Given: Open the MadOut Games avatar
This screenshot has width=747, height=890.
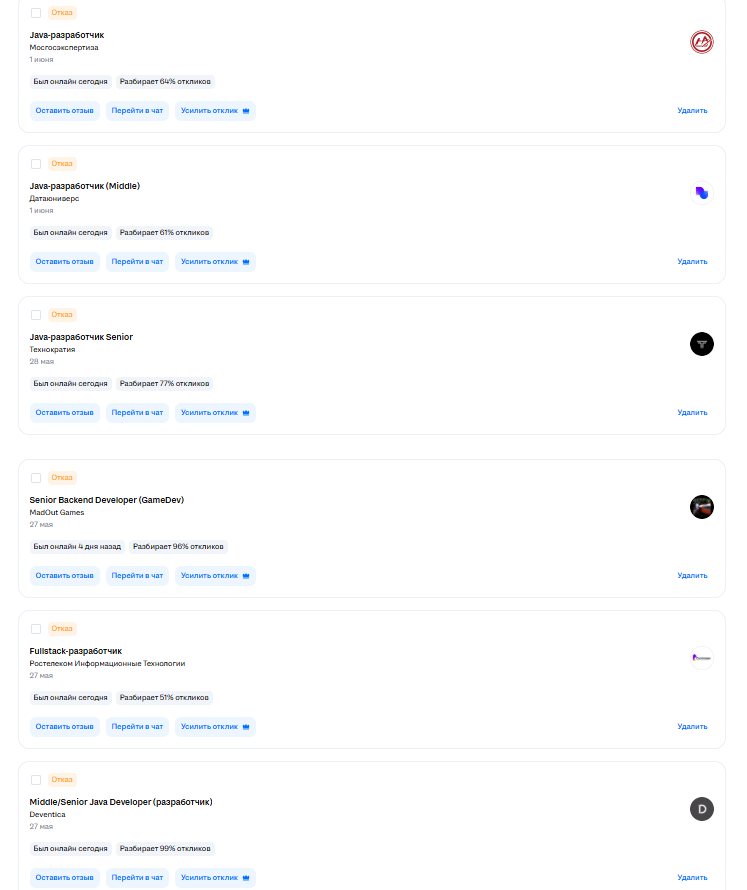Looking at the screenshot, I should click(702, 507).
